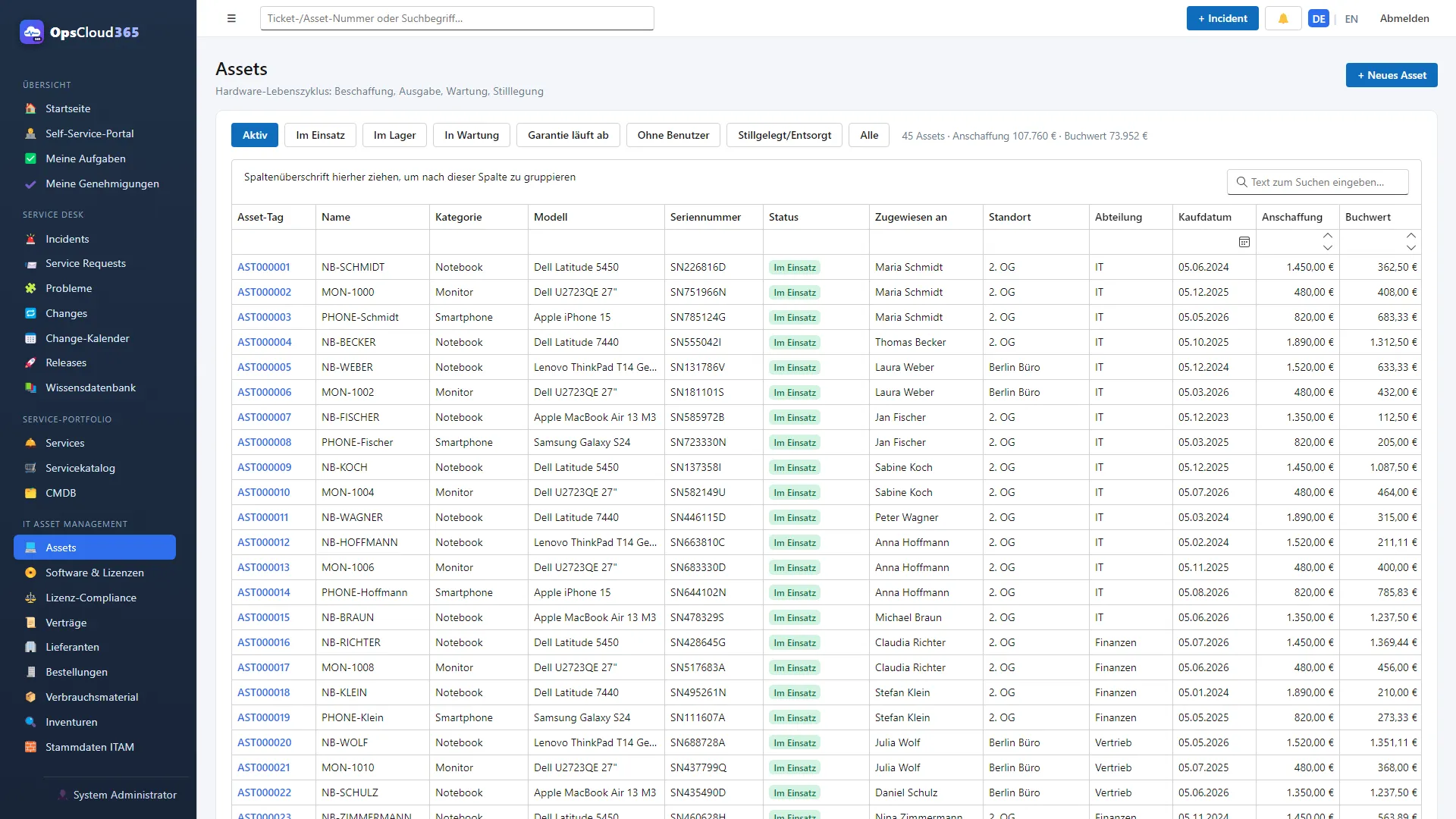Open asset AST000001 link
The height and width of the screenshot is (819, 1456).
[x=263, y=267]
